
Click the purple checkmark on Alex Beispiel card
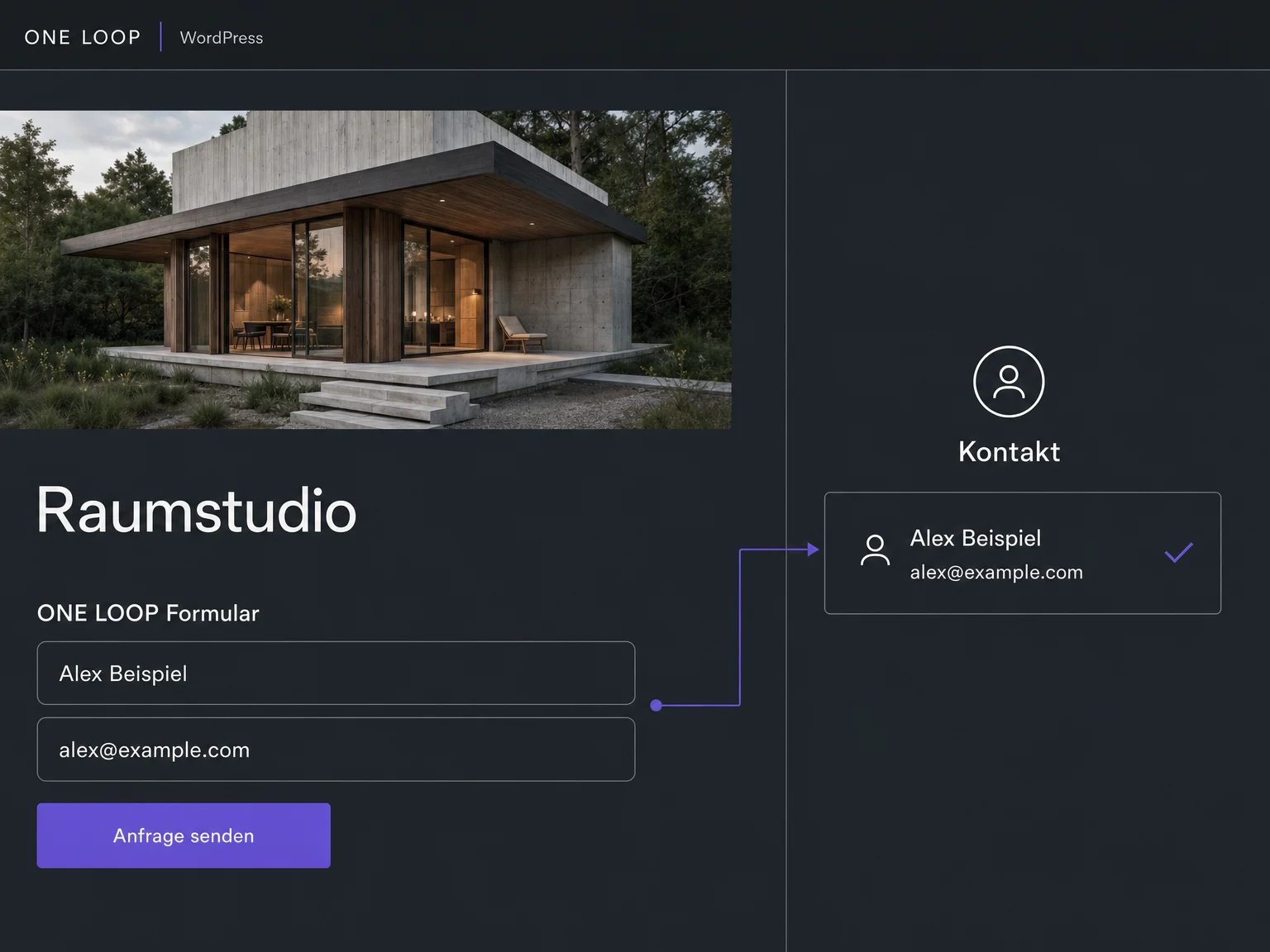click(1179, 552)
